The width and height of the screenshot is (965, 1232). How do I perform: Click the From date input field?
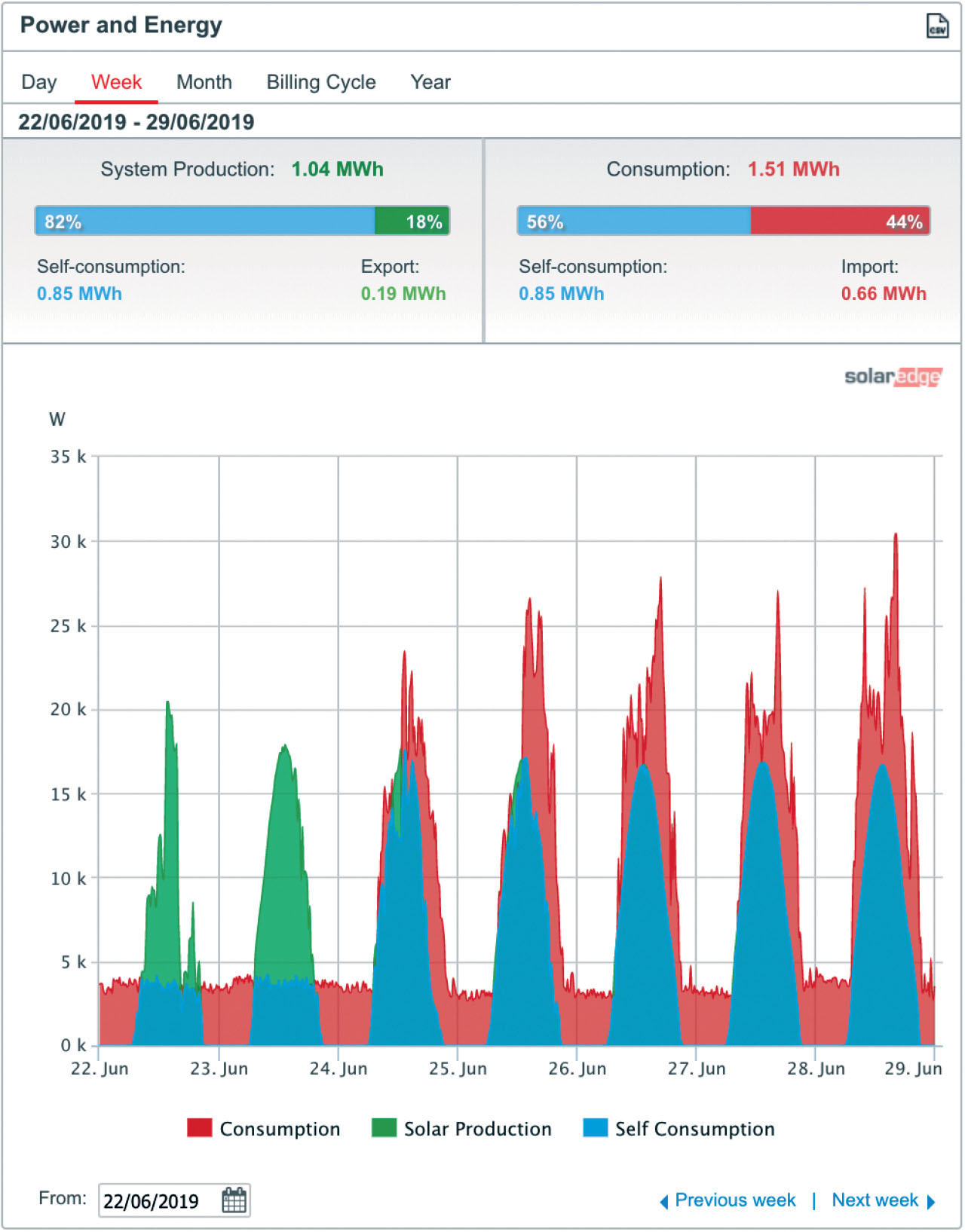[160, 1201]
